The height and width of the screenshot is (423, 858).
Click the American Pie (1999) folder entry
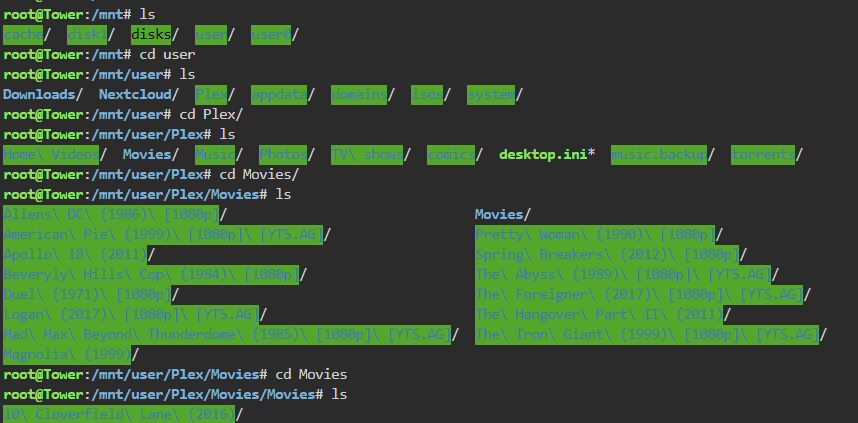click(x=163, y=235)
